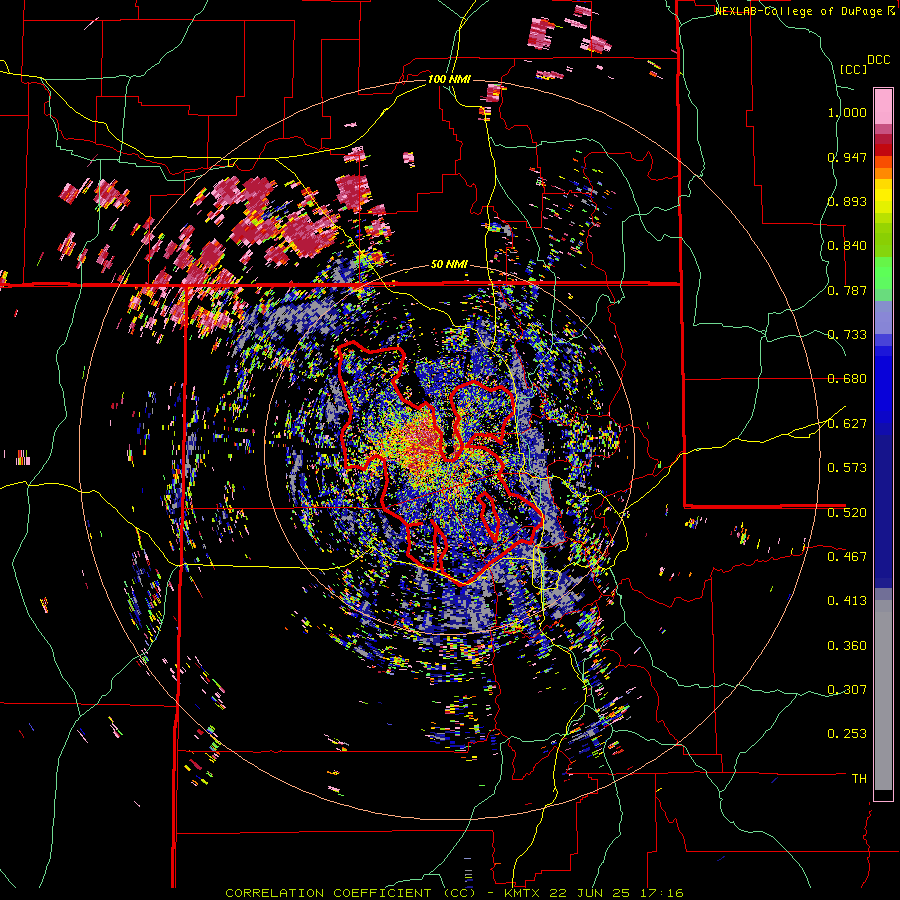Click the [CC] legend heading

(853, 69)
